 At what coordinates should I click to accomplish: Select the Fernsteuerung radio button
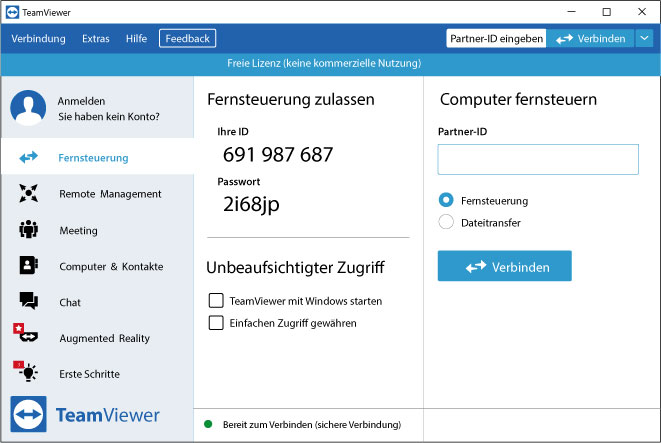pyautogui.click(x=446, y=200)
